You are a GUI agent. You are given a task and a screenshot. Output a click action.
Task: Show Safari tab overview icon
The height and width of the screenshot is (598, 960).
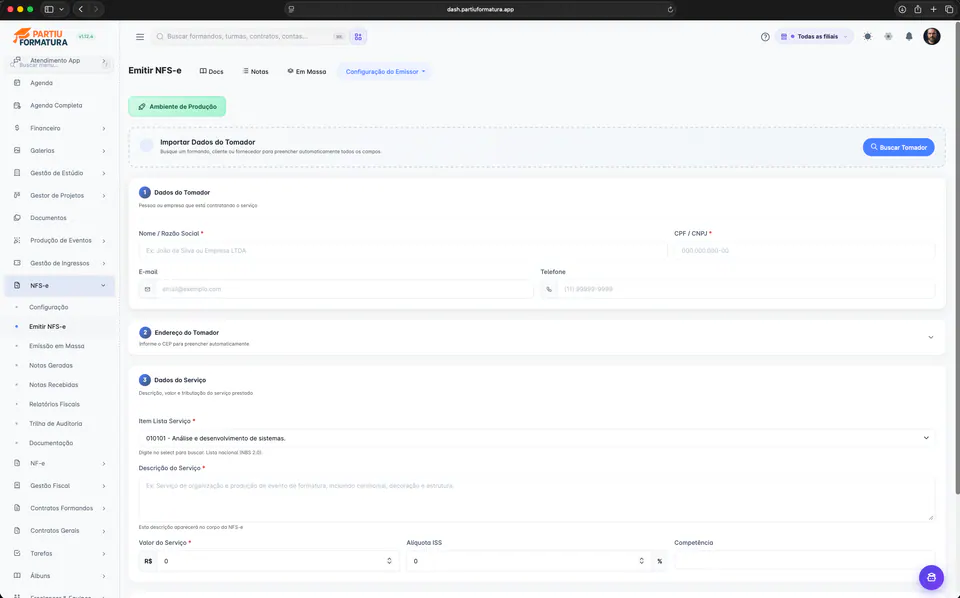click(949, 9)
